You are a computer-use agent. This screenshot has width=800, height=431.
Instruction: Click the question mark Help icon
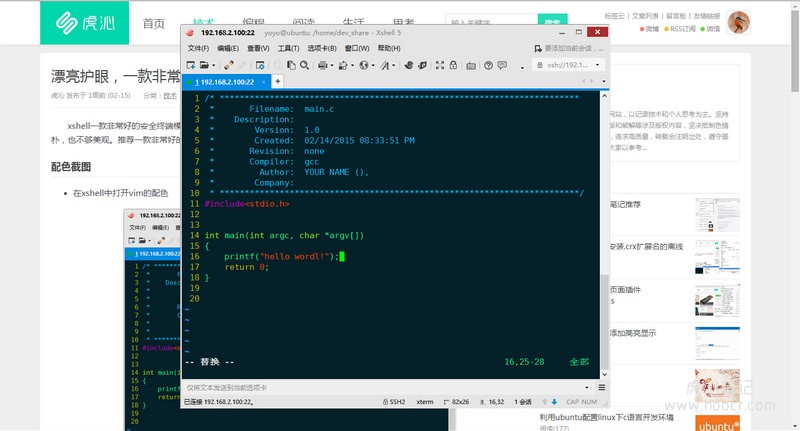(489, 65)
